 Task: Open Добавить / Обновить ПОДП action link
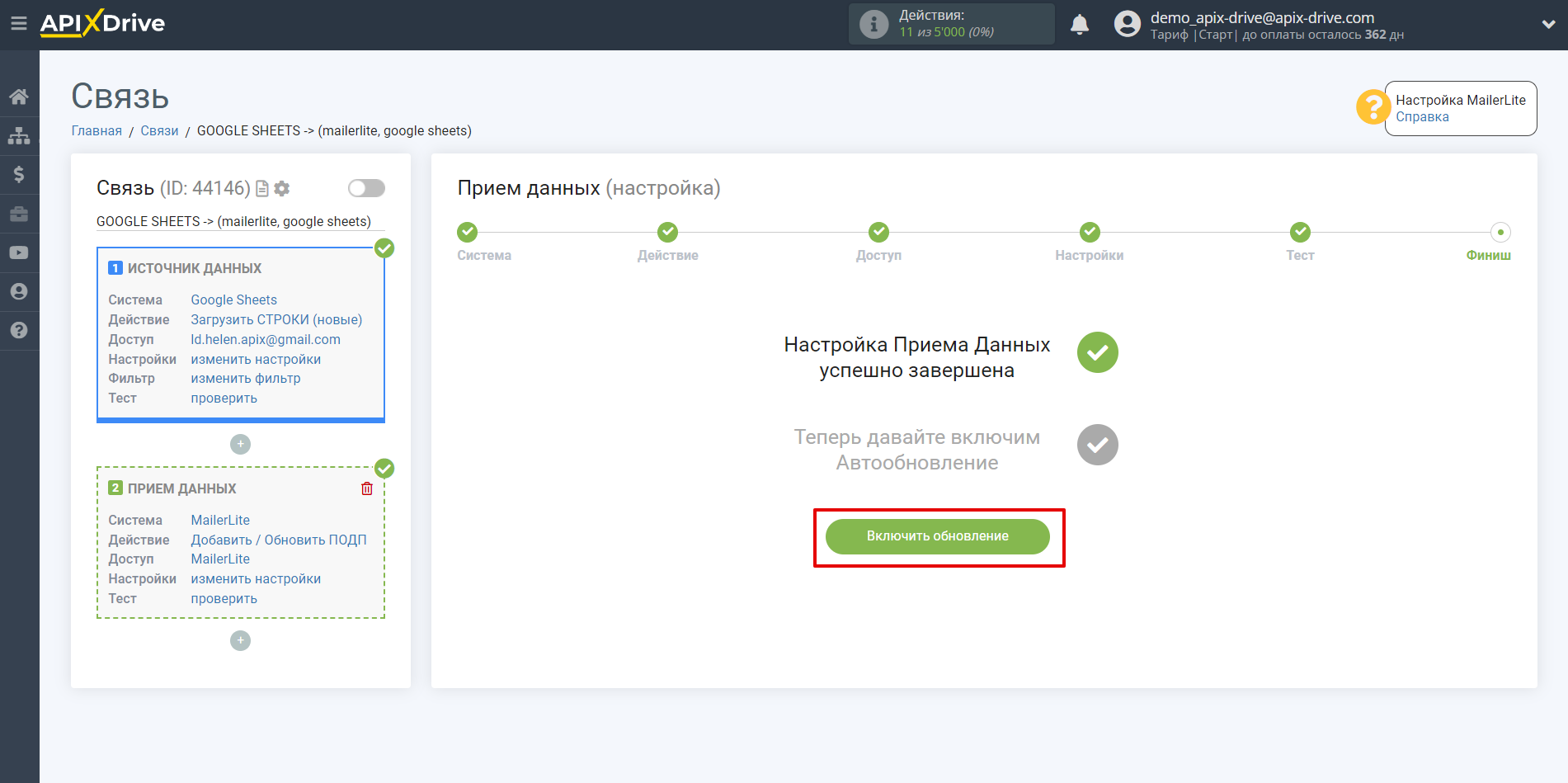(279, 540)
